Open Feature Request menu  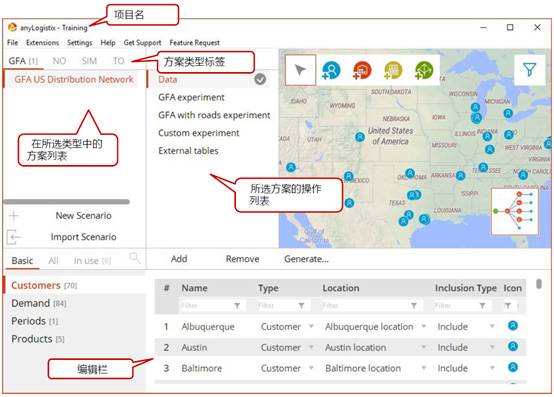pyautogui.click(x=194, y=43)
